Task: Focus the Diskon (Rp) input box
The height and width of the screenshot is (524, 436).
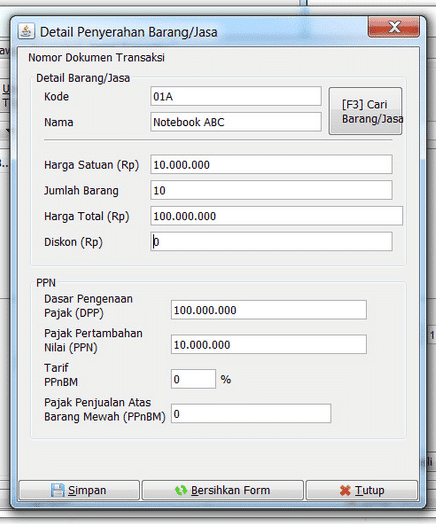Action: [271, 242]
